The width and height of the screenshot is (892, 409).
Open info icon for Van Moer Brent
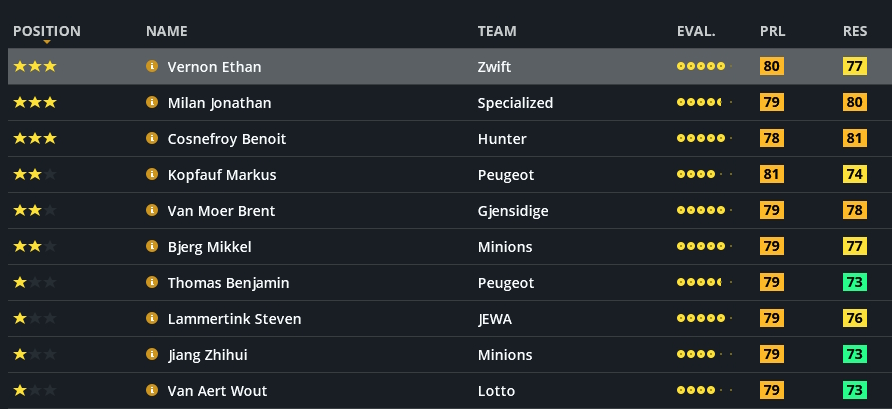click(152, 211)
